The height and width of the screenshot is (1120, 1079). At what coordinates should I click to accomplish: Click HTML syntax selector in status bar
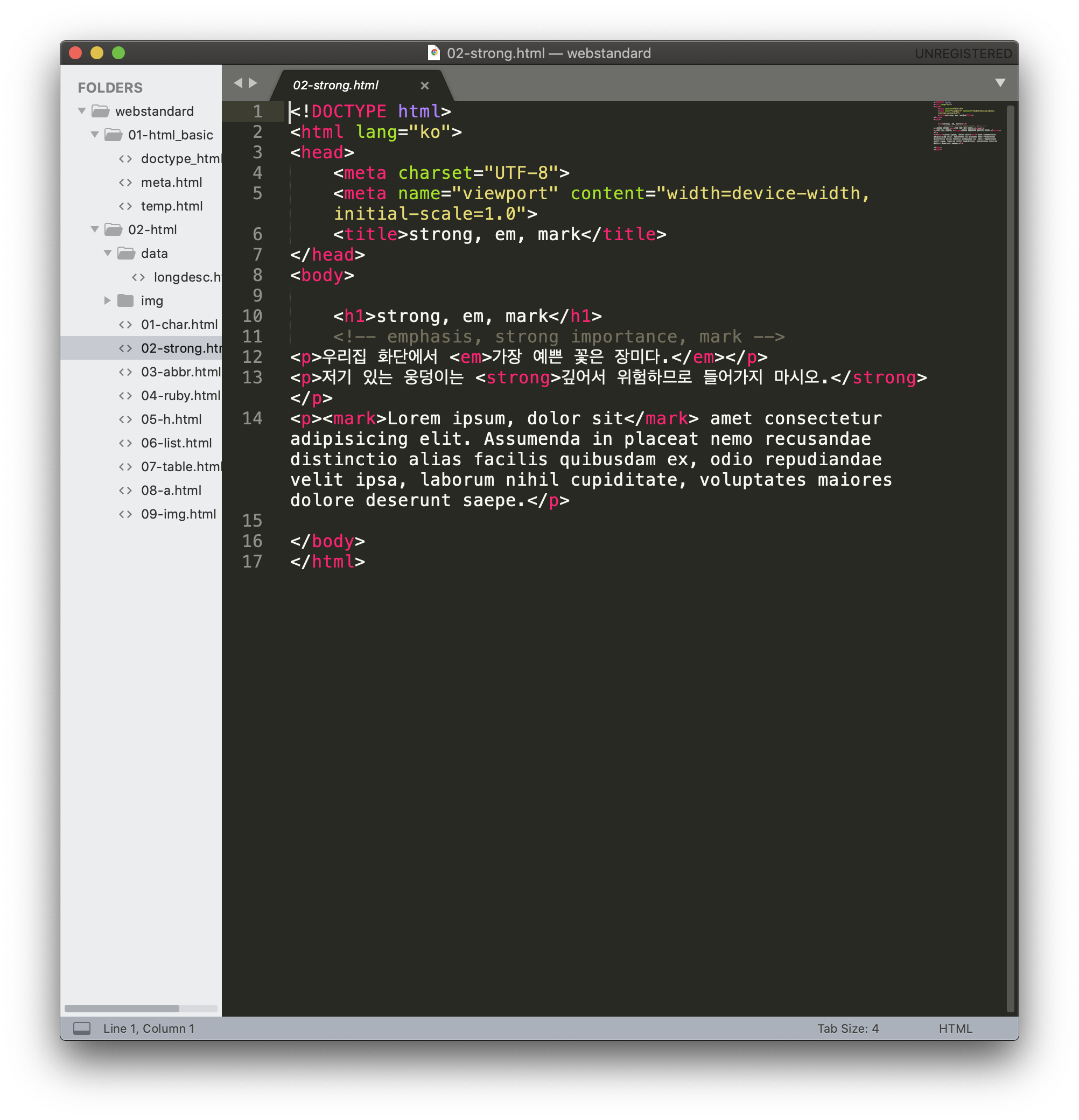955,1028
